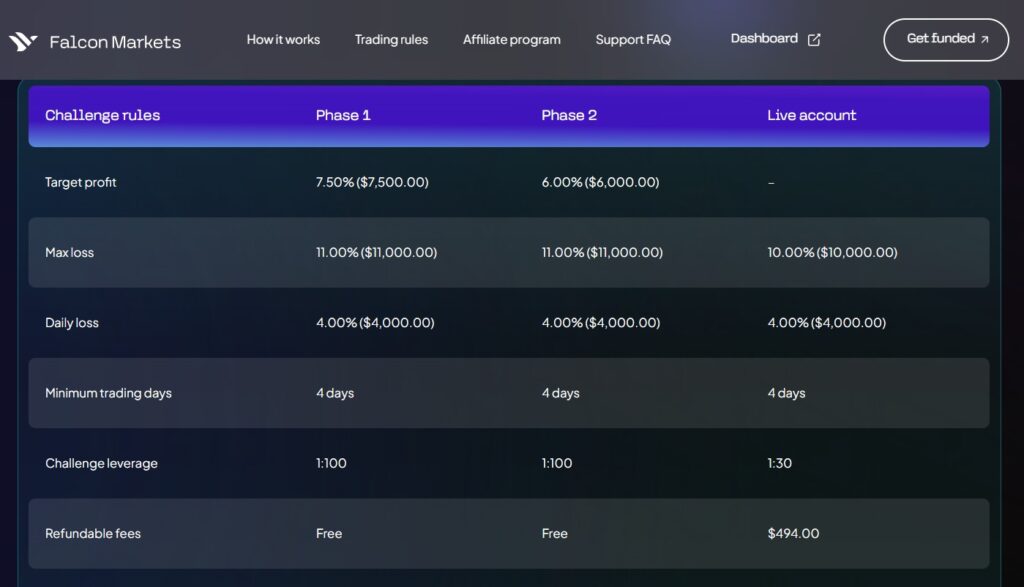Click the Max loss row label
1024x587 pixels.
coord(69,253)
